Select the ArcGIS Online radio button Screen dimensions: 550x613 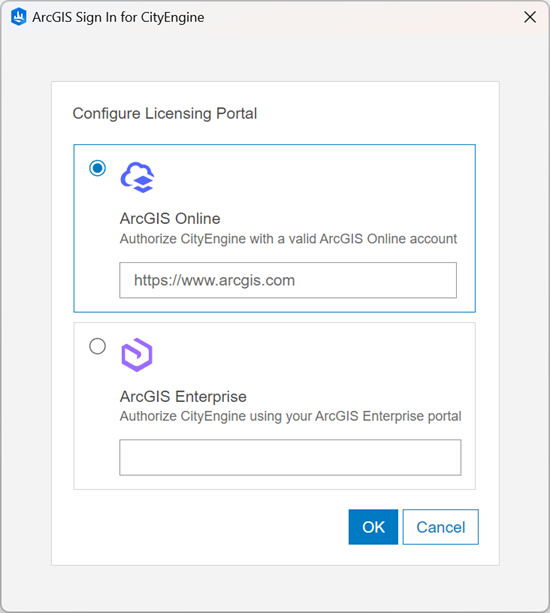click(x=97, y=168)
